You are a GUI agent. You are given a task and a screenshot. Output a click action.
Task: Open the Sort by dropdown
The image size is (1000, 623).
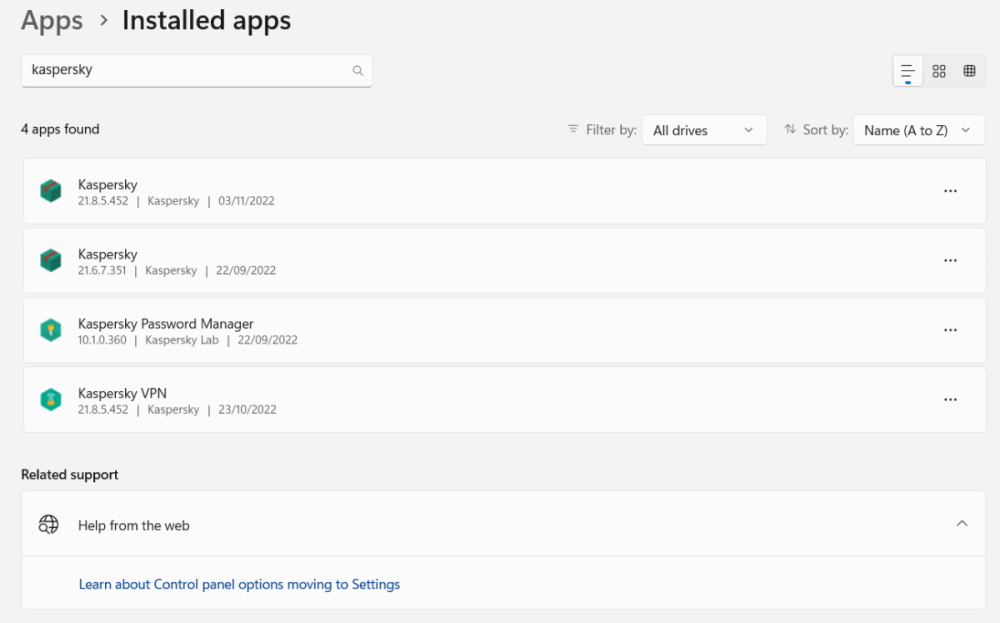click(x=918, y=129)
